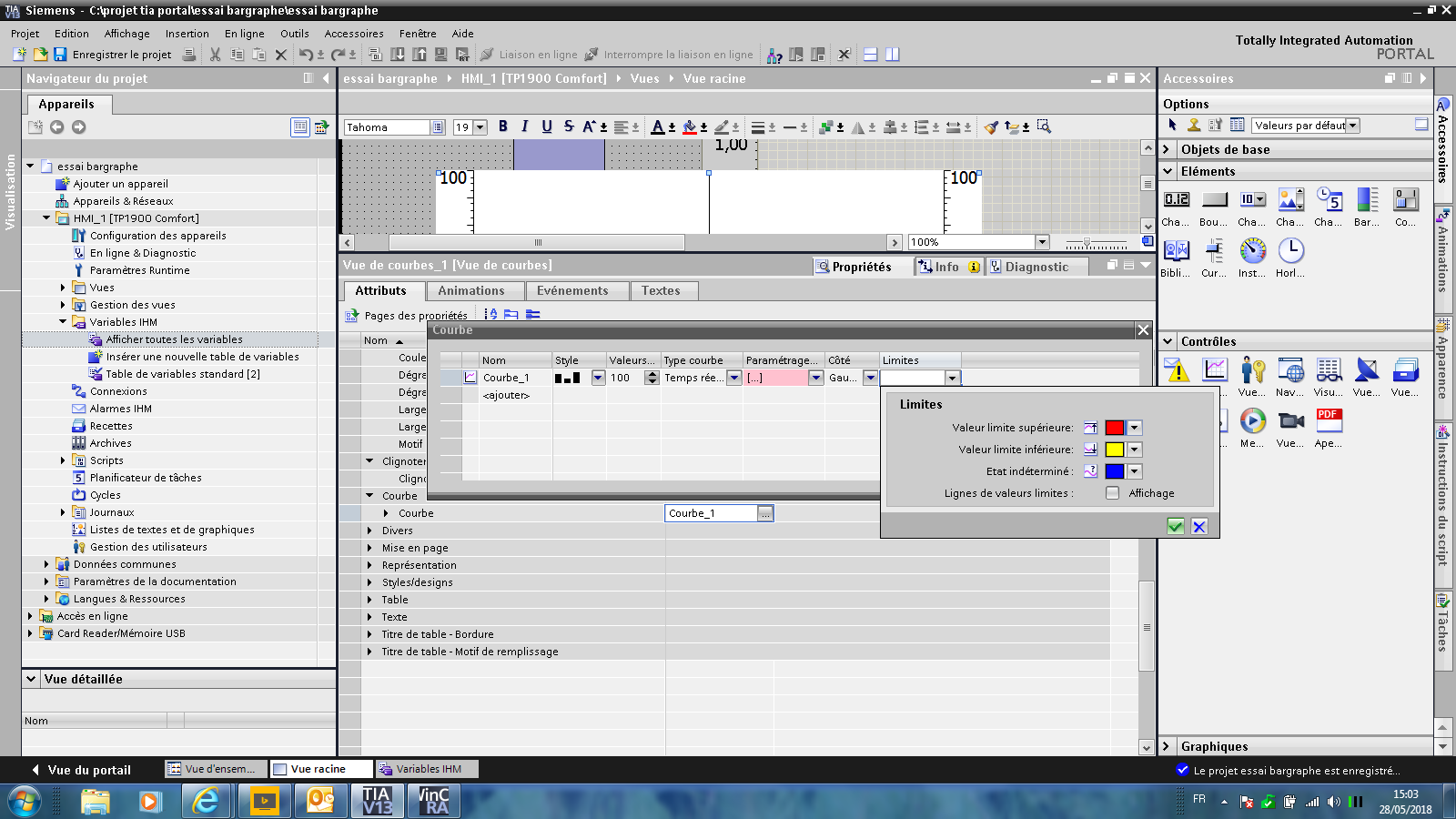
Task: Open the Valeurs par défaut dropdown
Action: click(x=1352, y=126)
